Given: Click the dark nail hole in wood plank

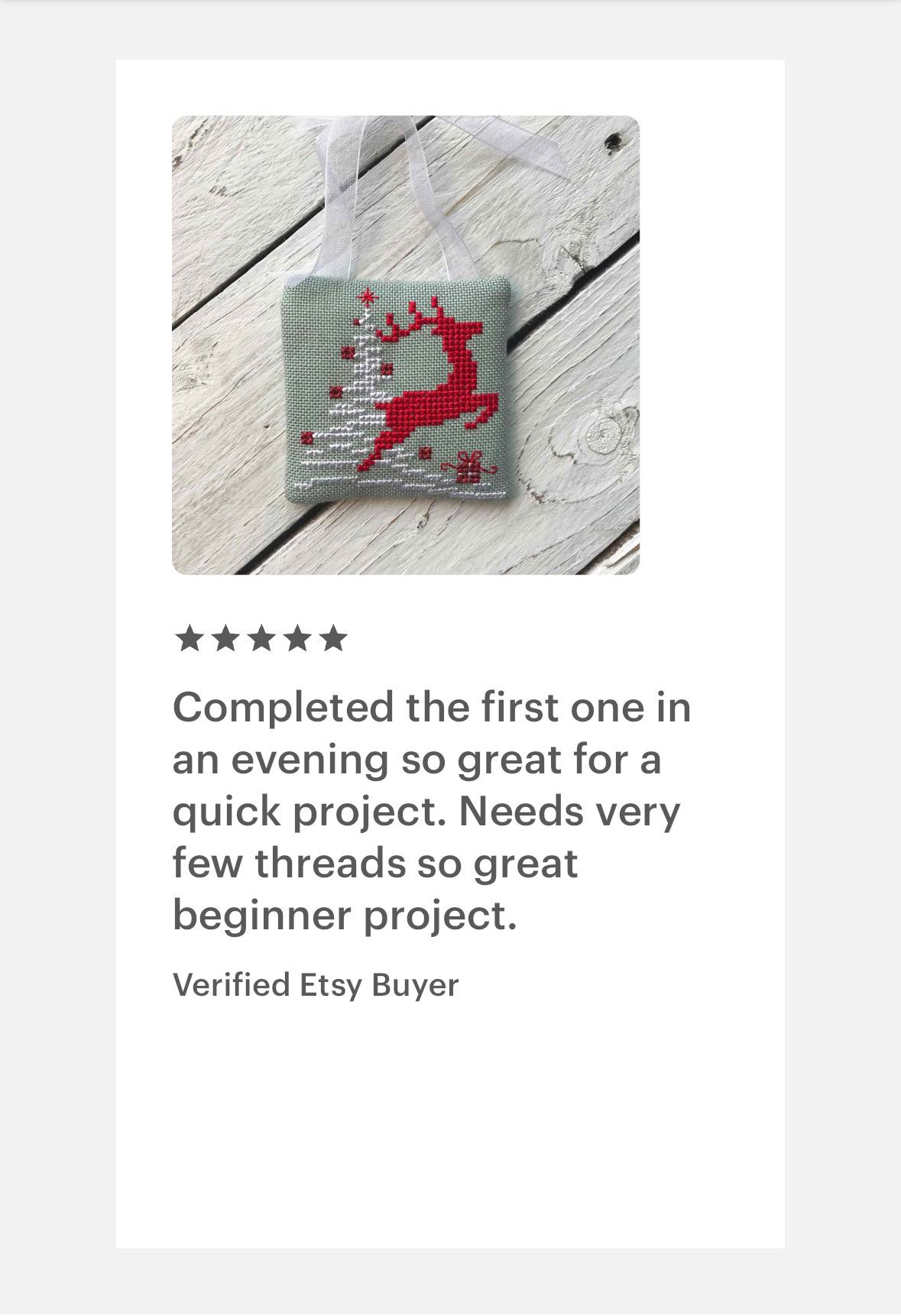Looking at the screenshot, I should 612,141.
